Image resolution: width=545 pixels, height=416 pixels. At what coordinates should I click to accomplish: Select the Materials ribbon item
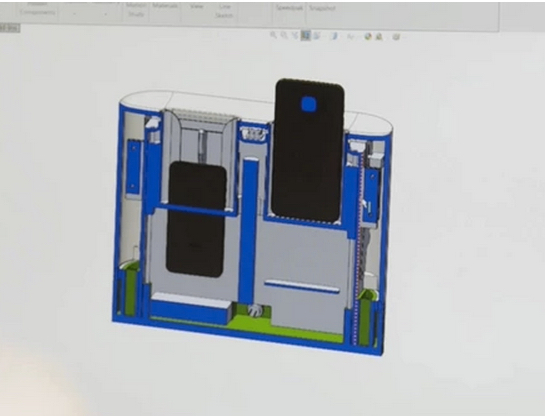[165, 6]
